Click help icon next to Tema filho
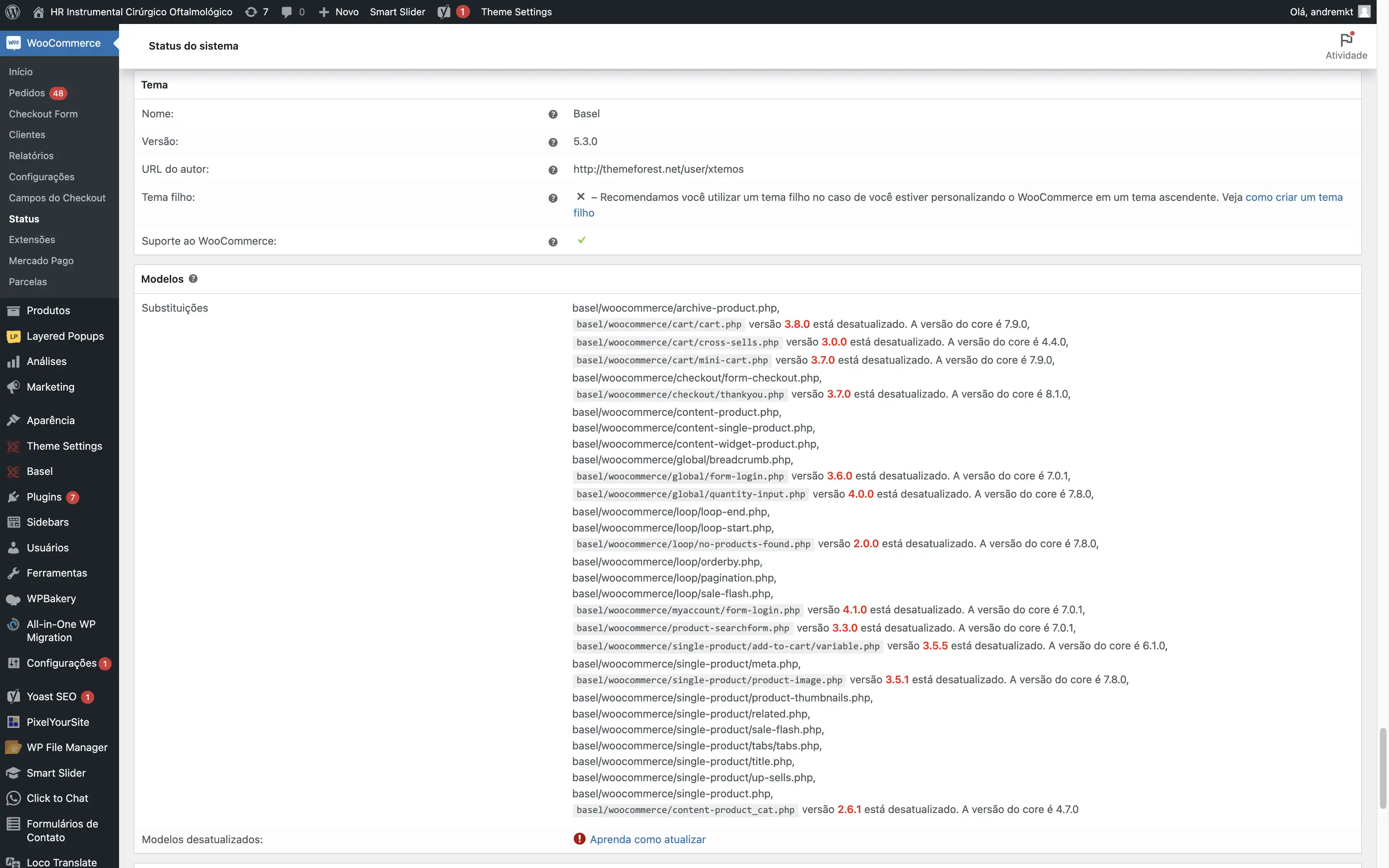1389x868 pixels. (x=553, y=198)
